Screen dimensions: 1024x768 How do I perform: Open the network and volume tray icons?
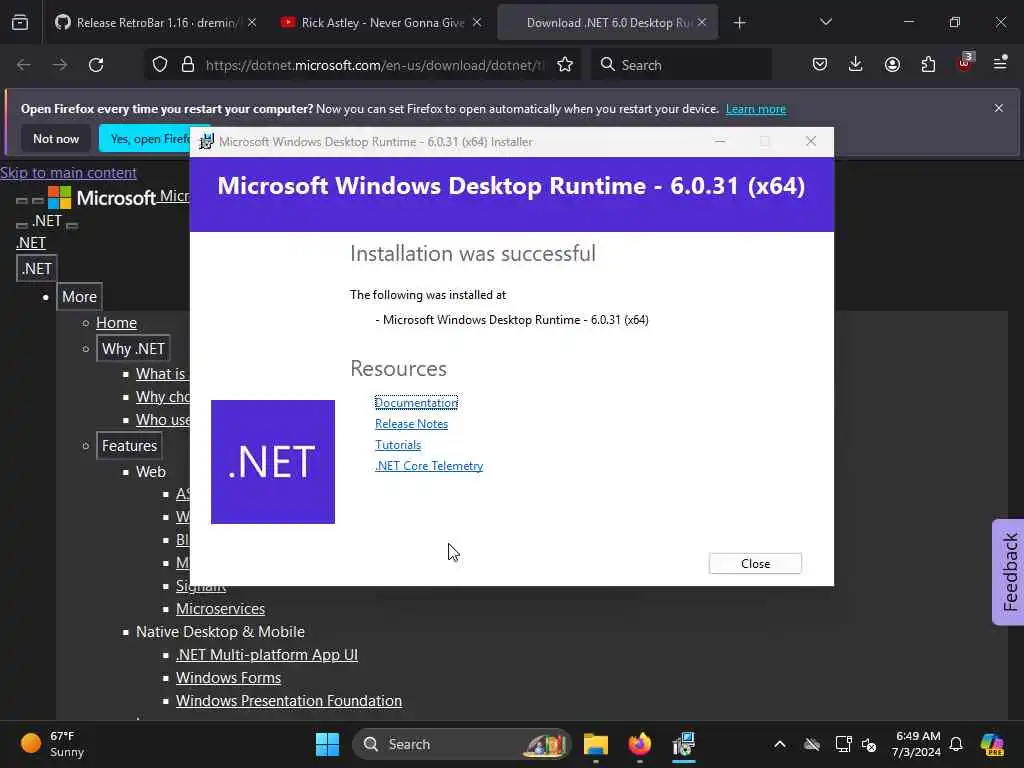856,744
